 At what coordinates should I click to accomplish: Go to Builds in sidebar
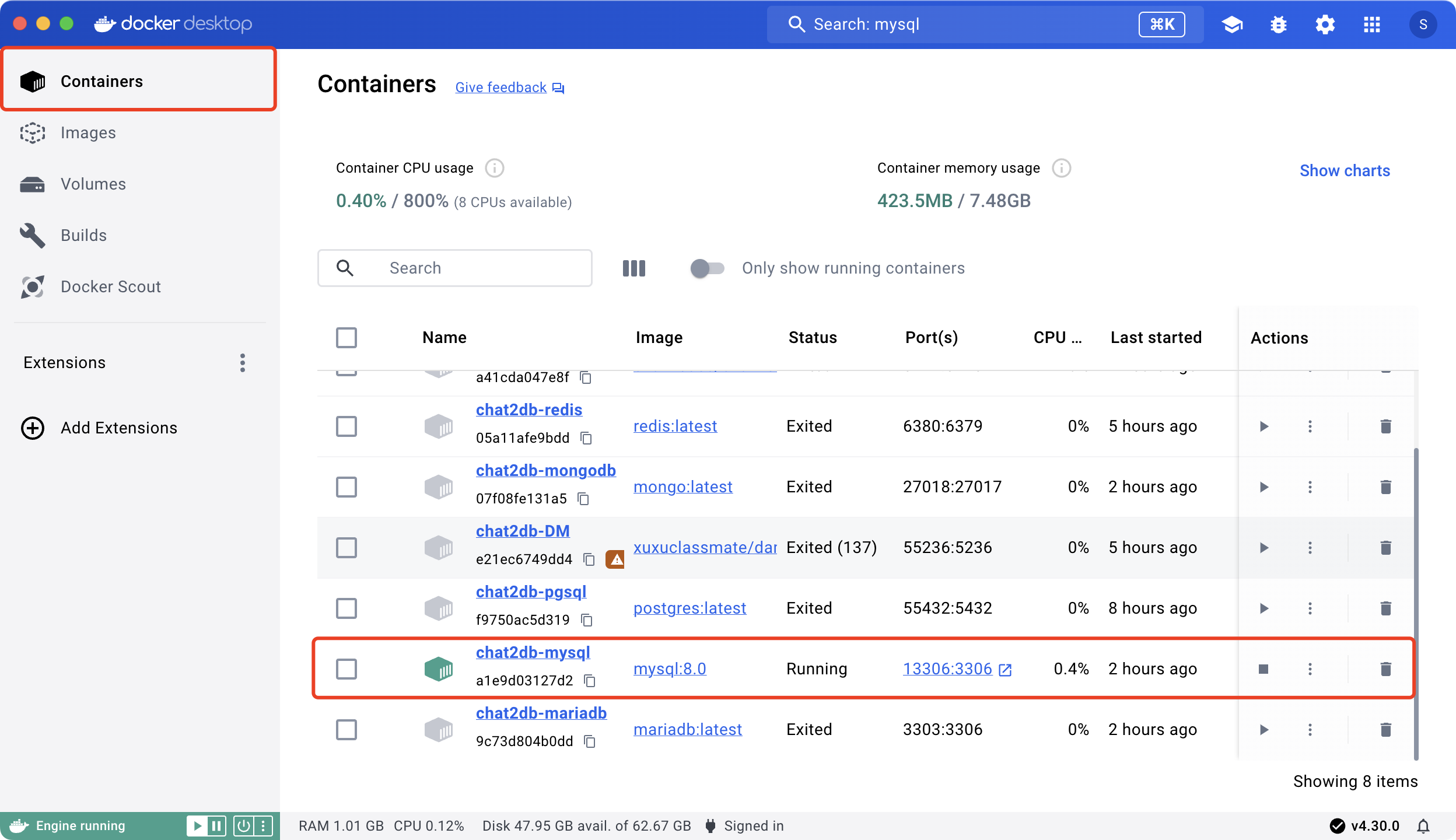[139, 236]
